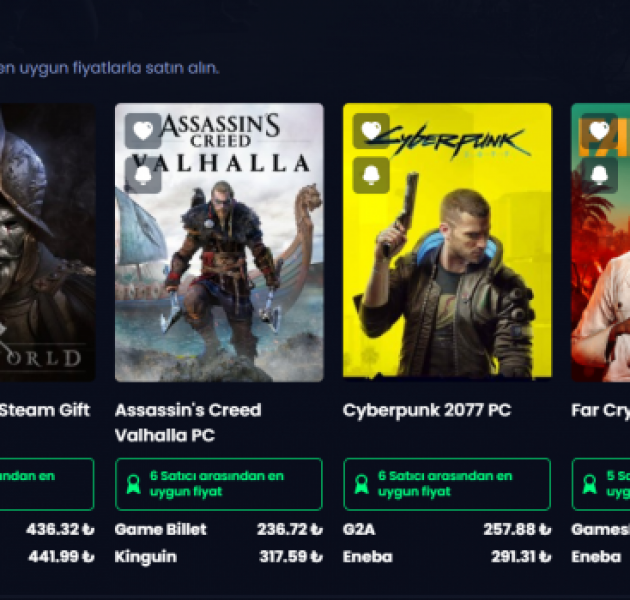Add Cyberpunk 2077 to favorites via heart icon
Viewport: 630px width, 600px height.
click(x=371, y=131)
